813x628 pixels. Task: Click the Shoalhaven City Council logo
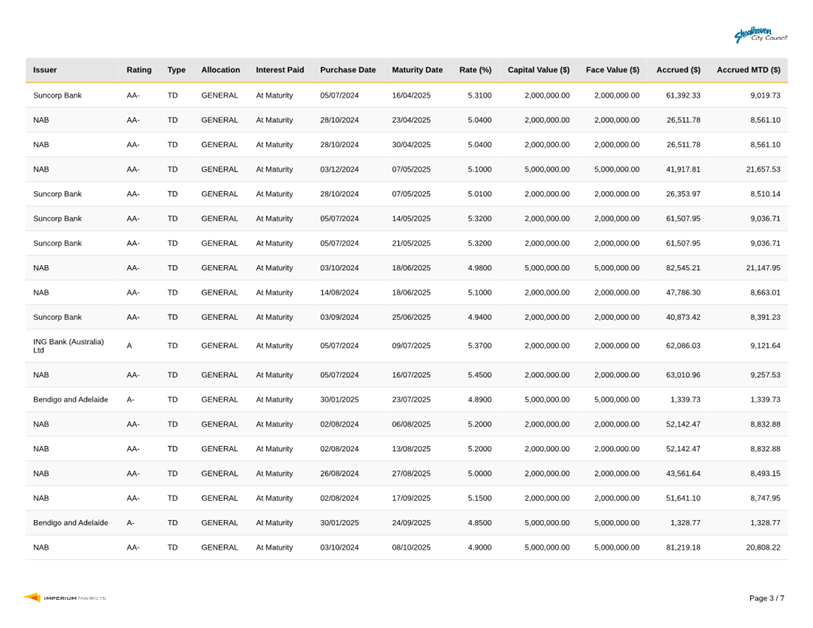760,36
